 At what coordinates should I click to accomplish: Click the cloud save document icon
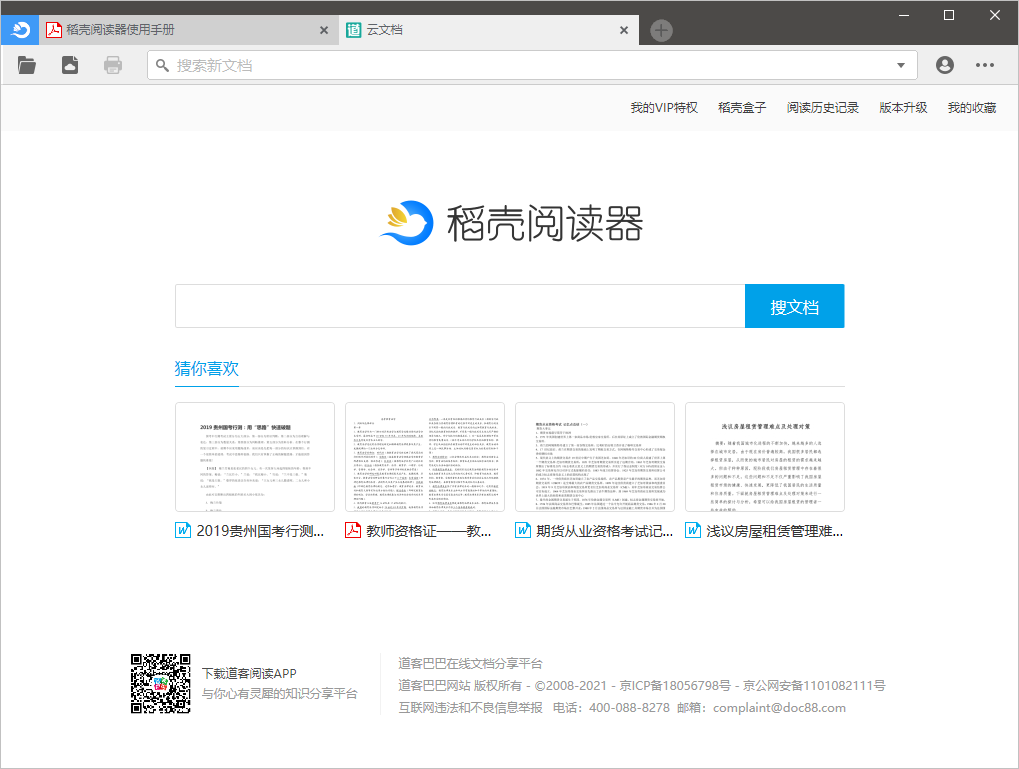click(70, 66)
